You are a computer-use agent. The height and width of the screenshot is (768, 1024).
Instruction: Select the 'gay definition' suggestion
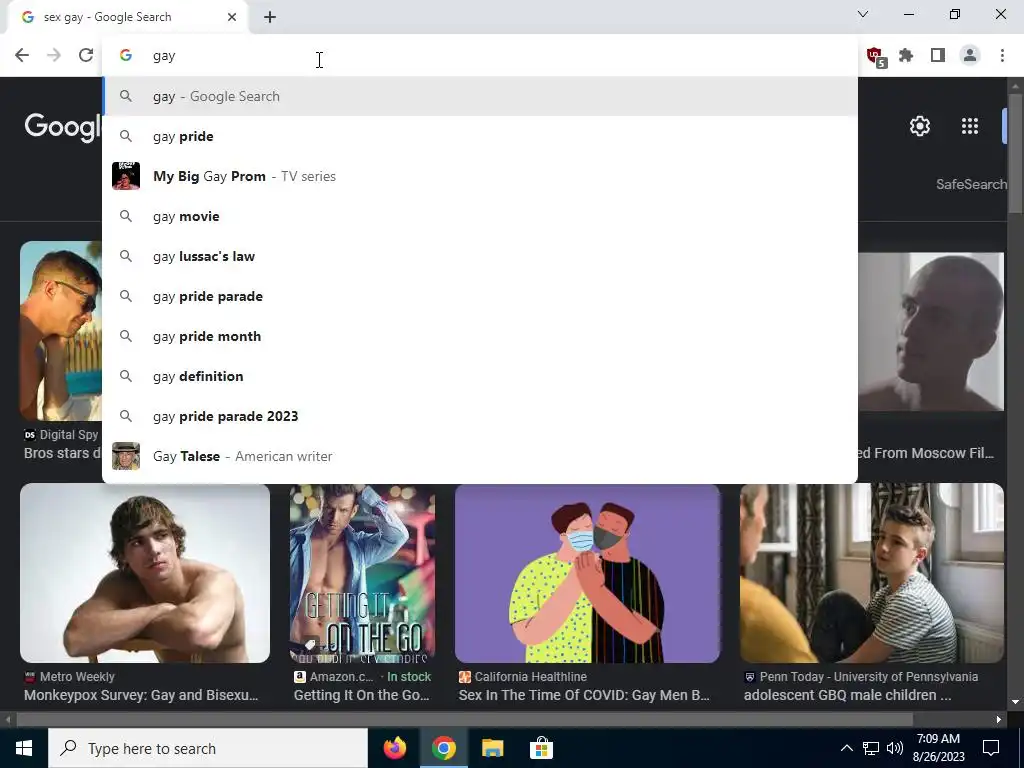pyautogui.click(x=480, y=376)
